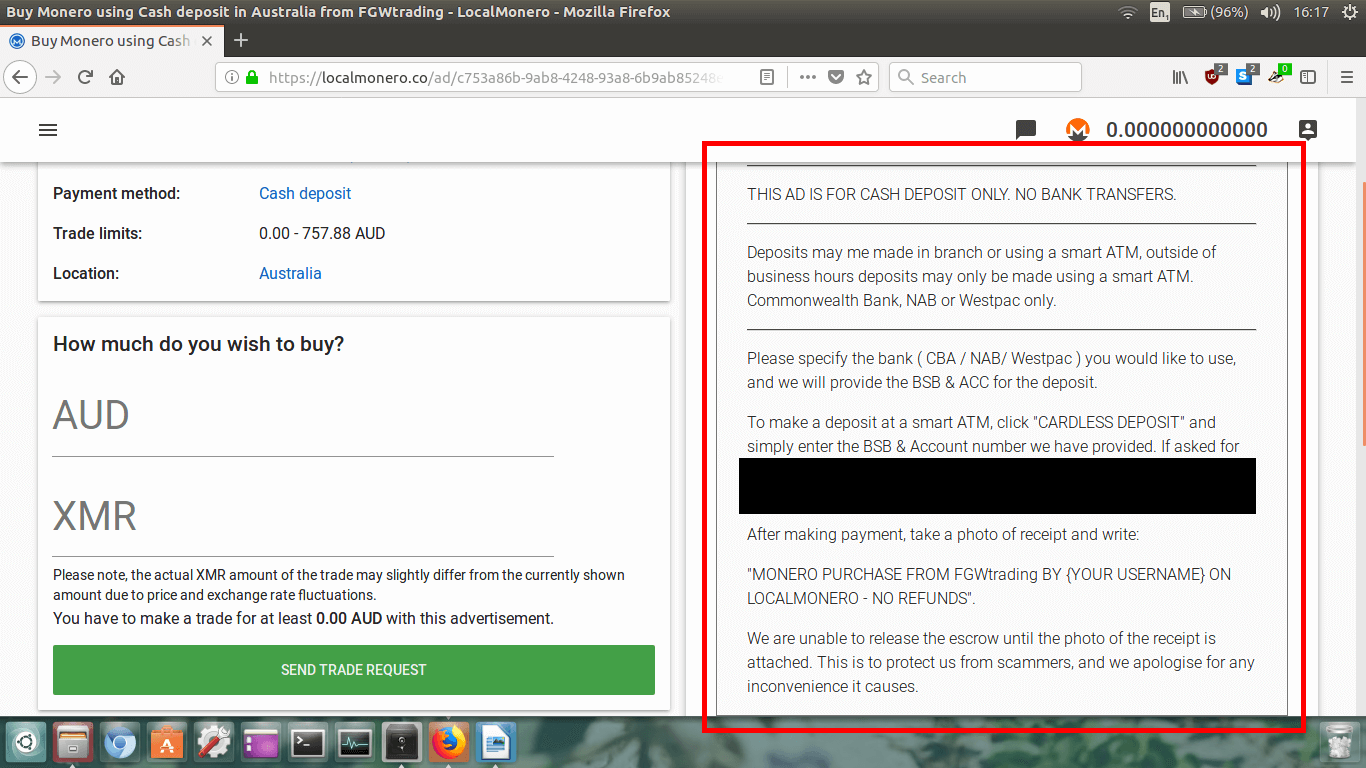
Task: Click the Firefox forward arrow
Action: (x=54, y=77)
